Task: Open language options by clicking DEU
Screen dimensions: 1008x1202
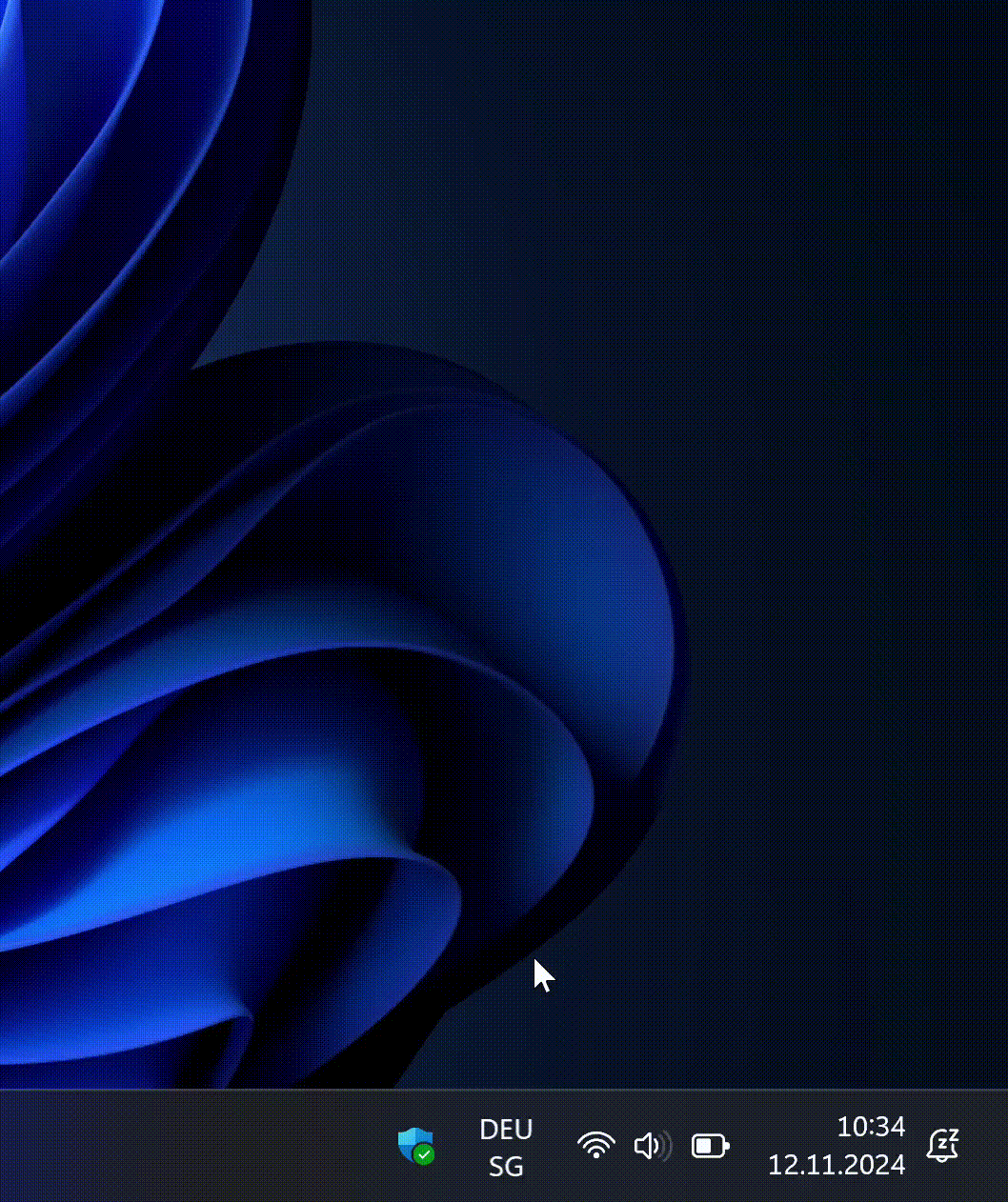Action: tap(506, 1130)
